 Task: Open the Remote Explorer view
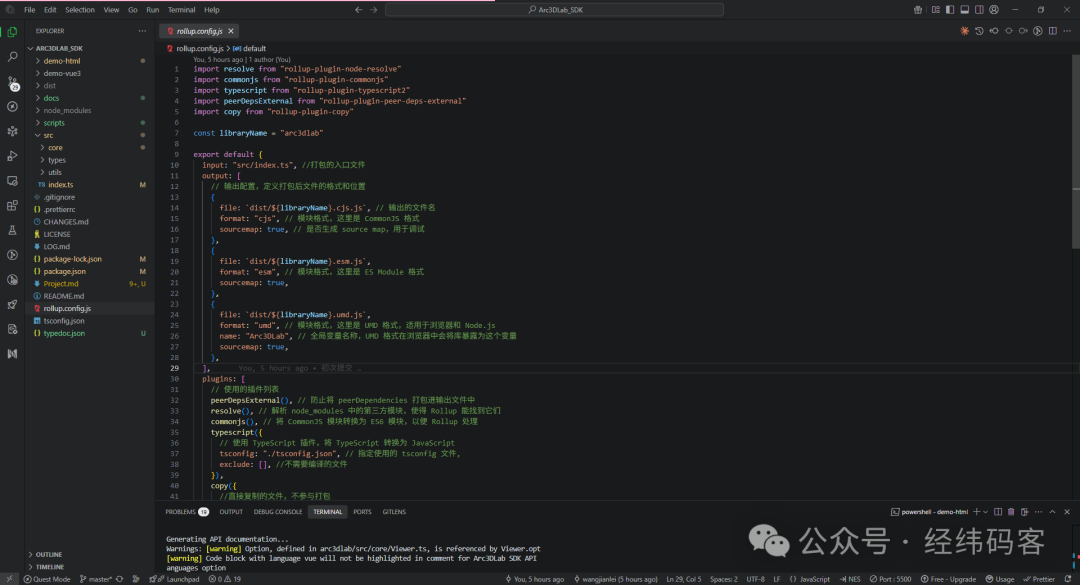12,181
